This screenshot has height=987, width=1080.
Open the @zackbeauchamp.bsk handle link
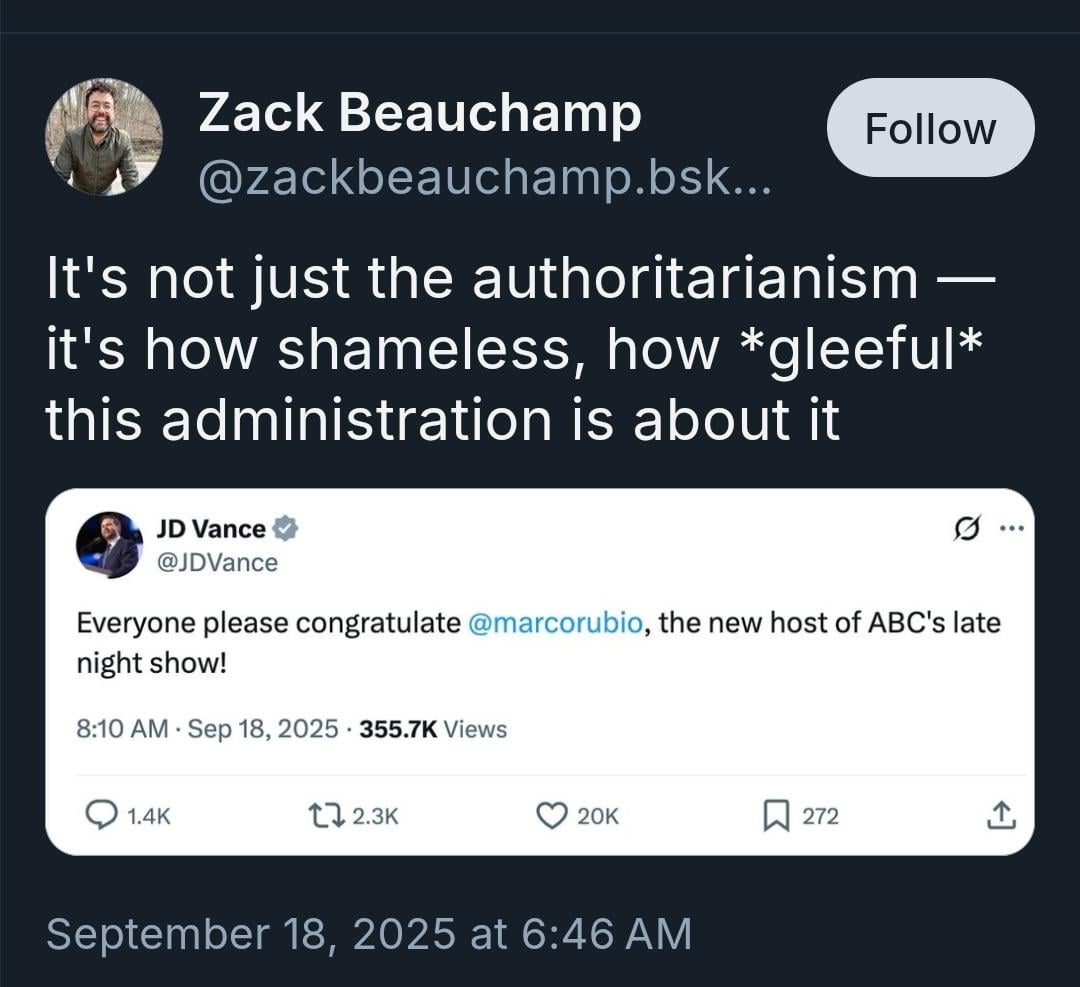click(x=485, y=178)
